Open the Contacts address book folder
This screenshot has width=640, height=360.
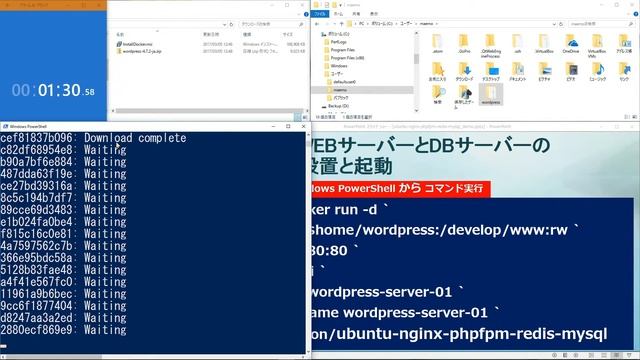coord(624,44)
